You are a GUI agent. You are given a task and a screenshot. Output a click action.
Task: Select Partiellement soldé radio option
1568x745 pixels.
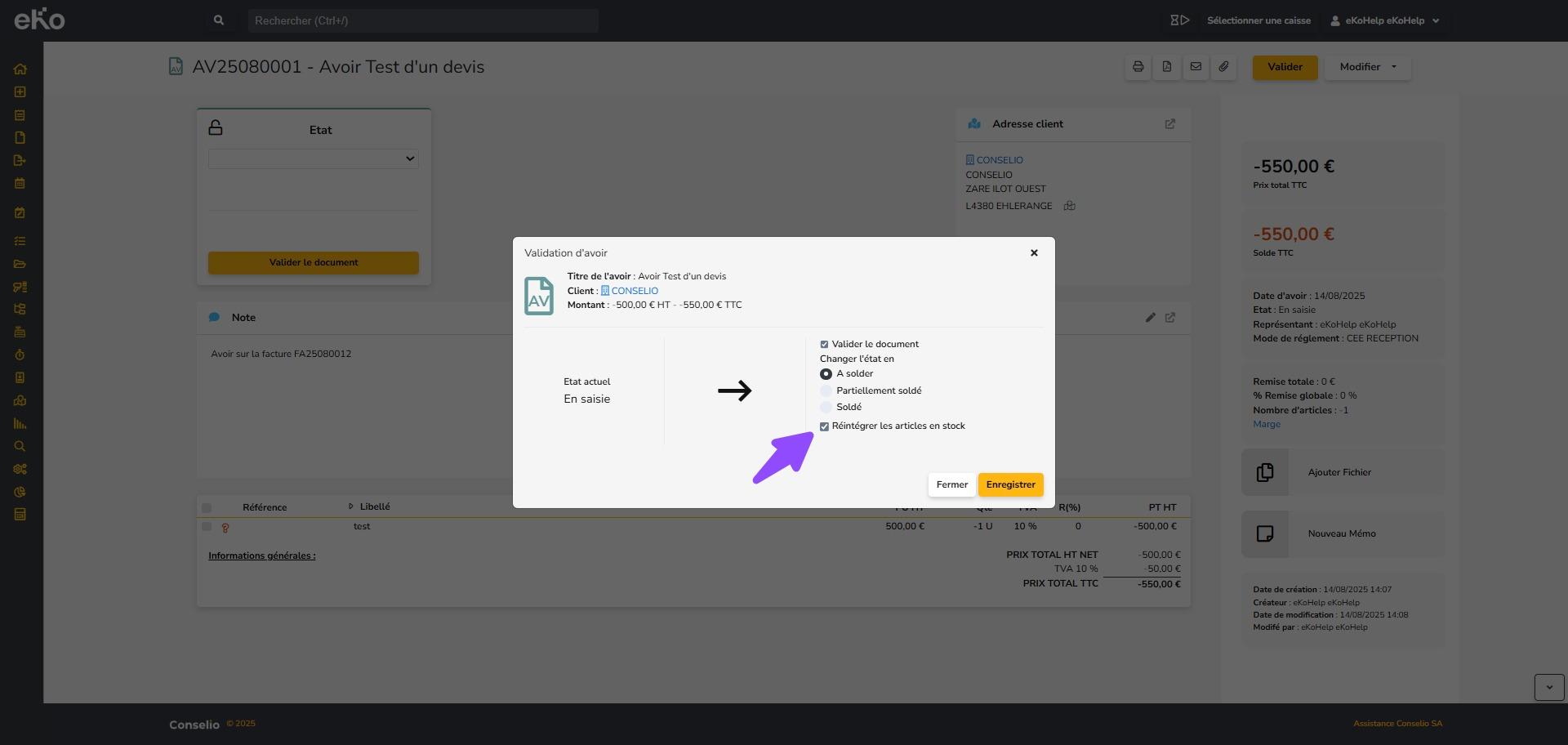click(x=826, y=391)
